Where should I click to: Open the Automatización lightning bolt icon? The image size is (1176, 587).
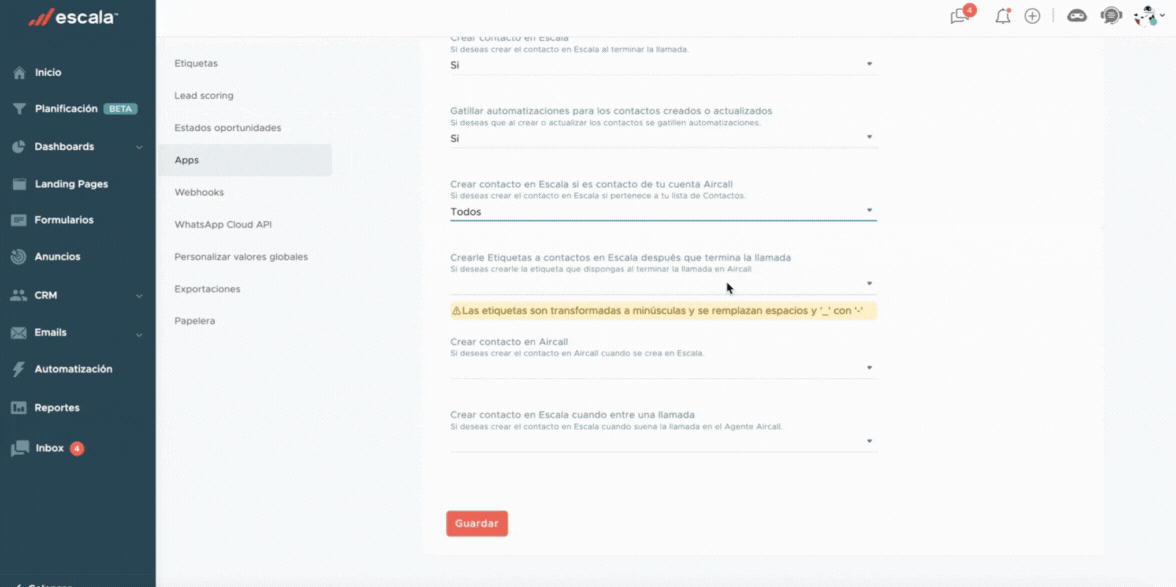tap(20, 369)
